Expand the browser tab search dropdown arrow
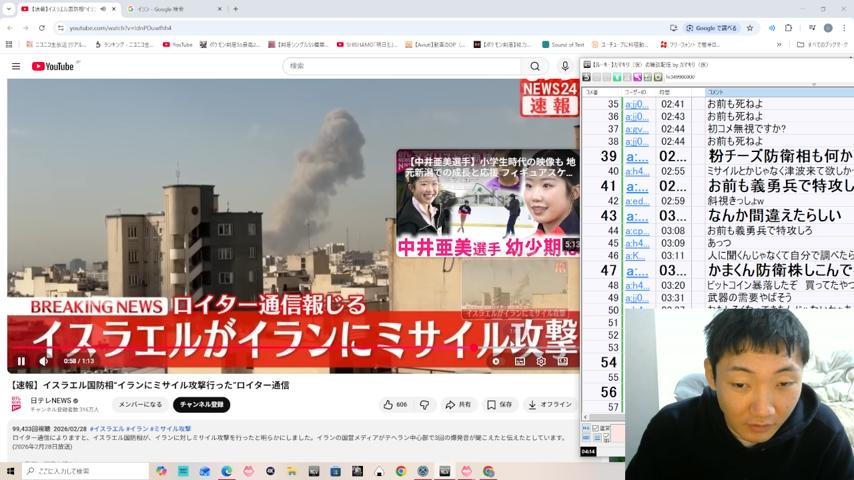Viewport: 854px width, 480px height. (9, 9)
